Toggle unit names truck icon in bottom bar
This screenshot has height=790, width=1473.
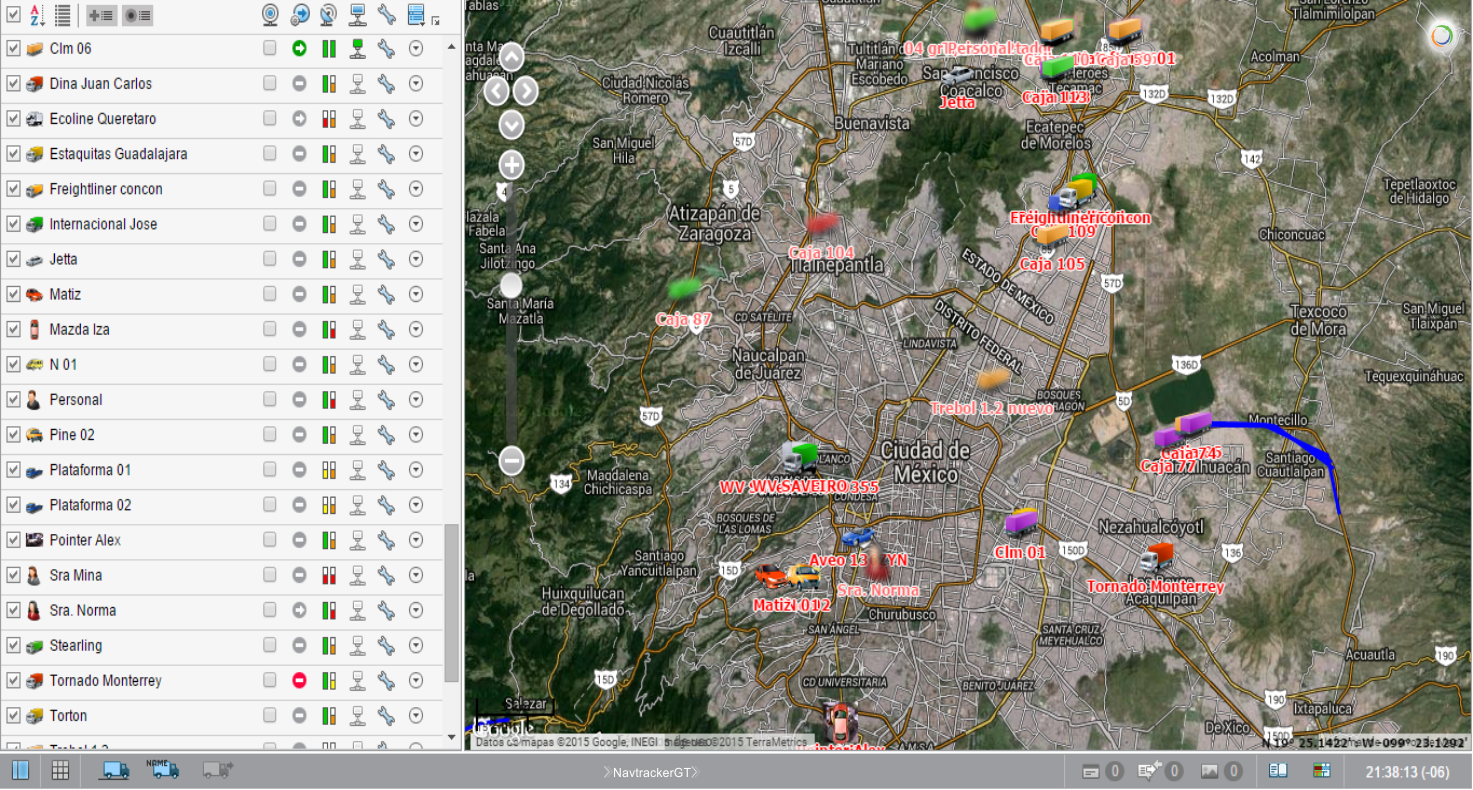click(162, 769)
